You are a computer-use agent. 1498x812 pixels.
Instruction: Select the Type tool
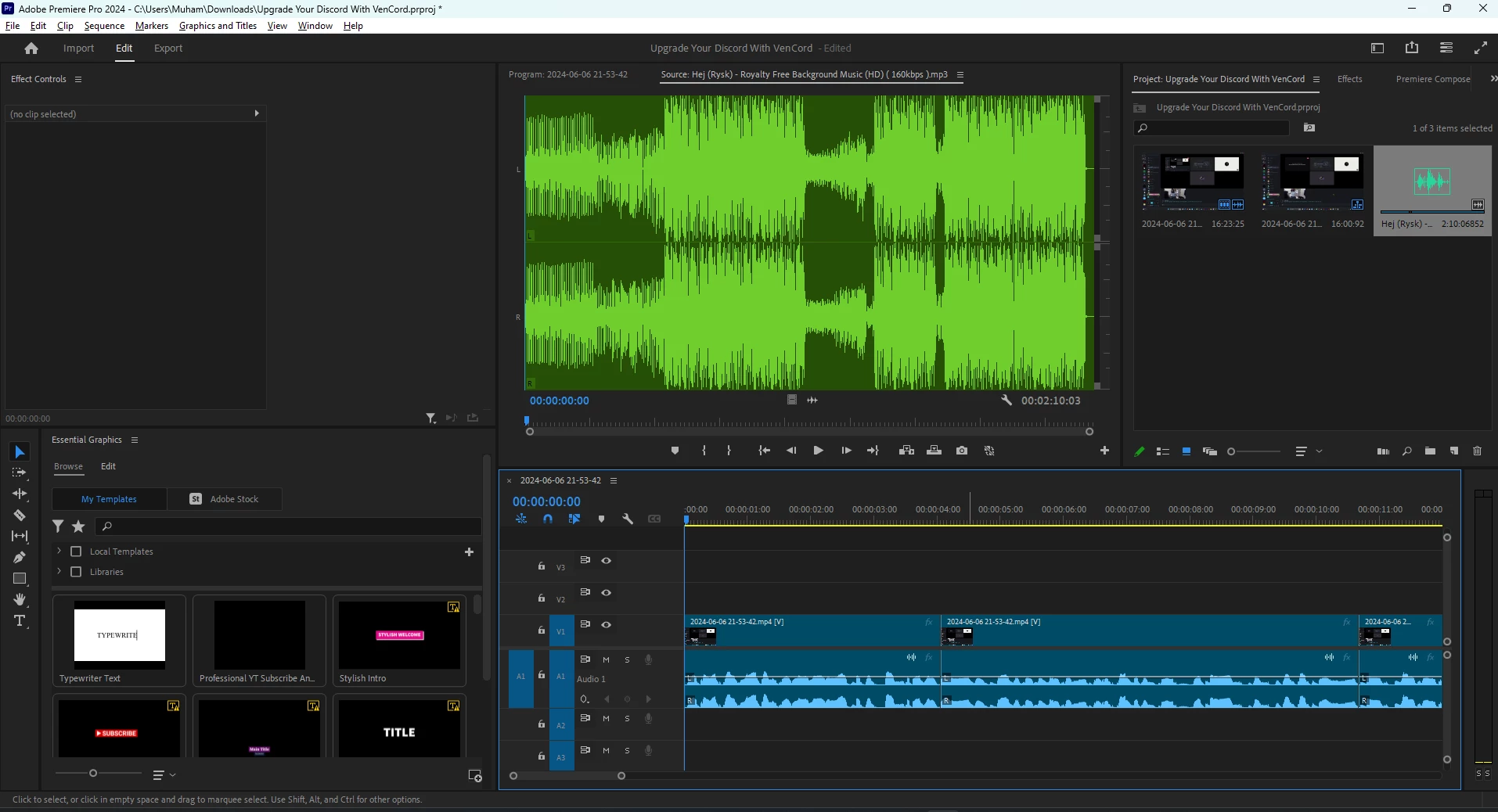pyautogui.click(x=20, y=621)
